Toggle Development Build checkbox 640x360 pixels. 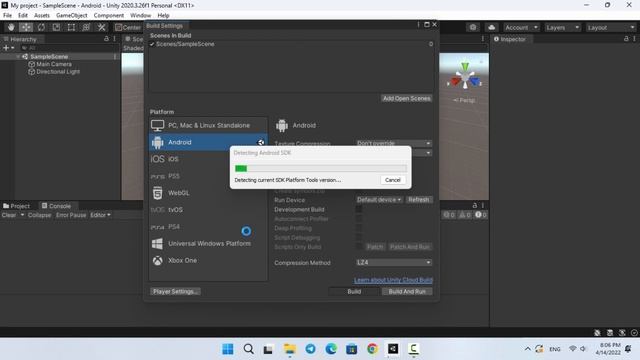[359, 209]
